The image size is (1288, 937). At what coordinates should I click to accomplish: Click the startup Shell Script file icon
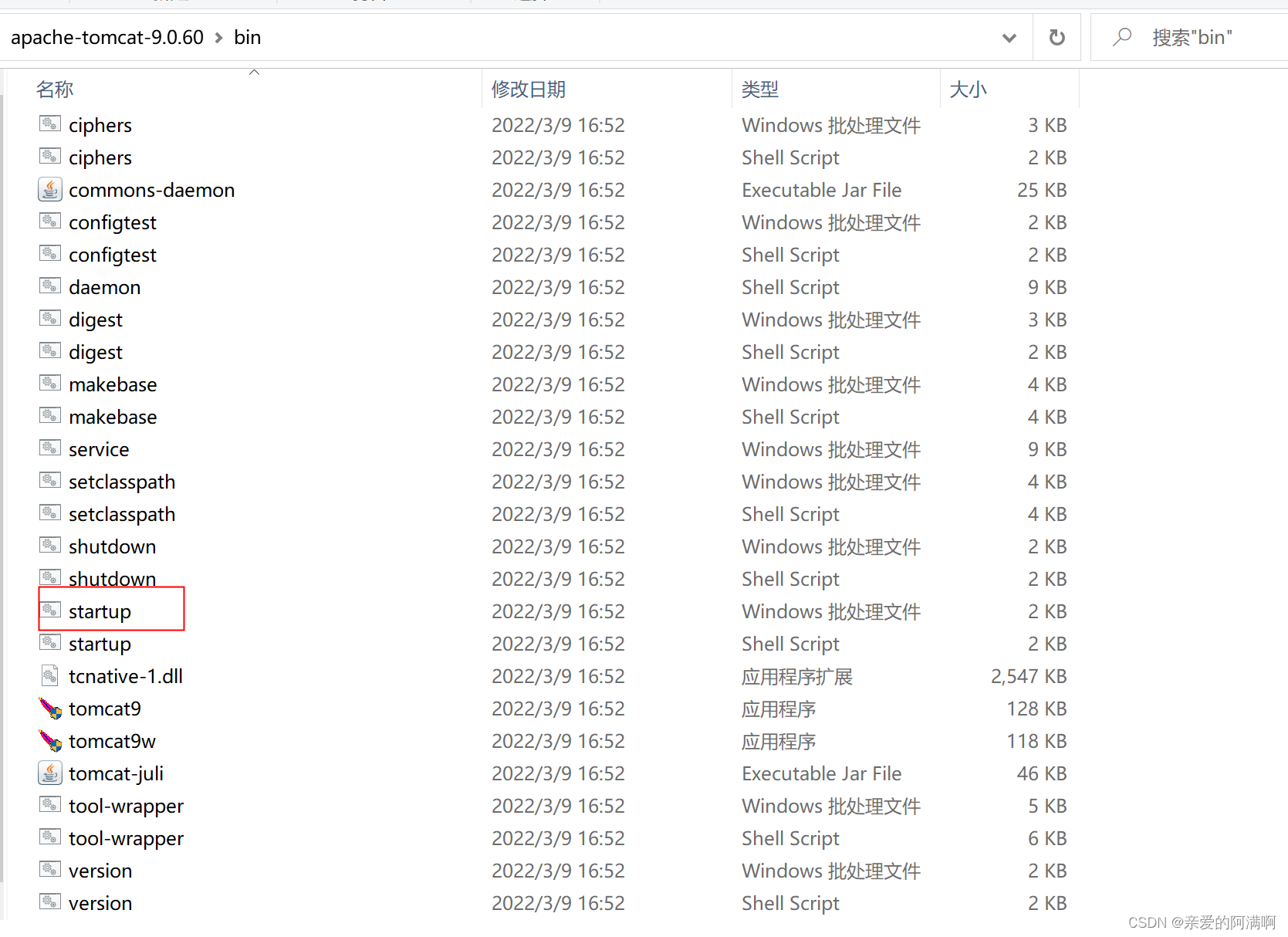(x=50, y=642)
